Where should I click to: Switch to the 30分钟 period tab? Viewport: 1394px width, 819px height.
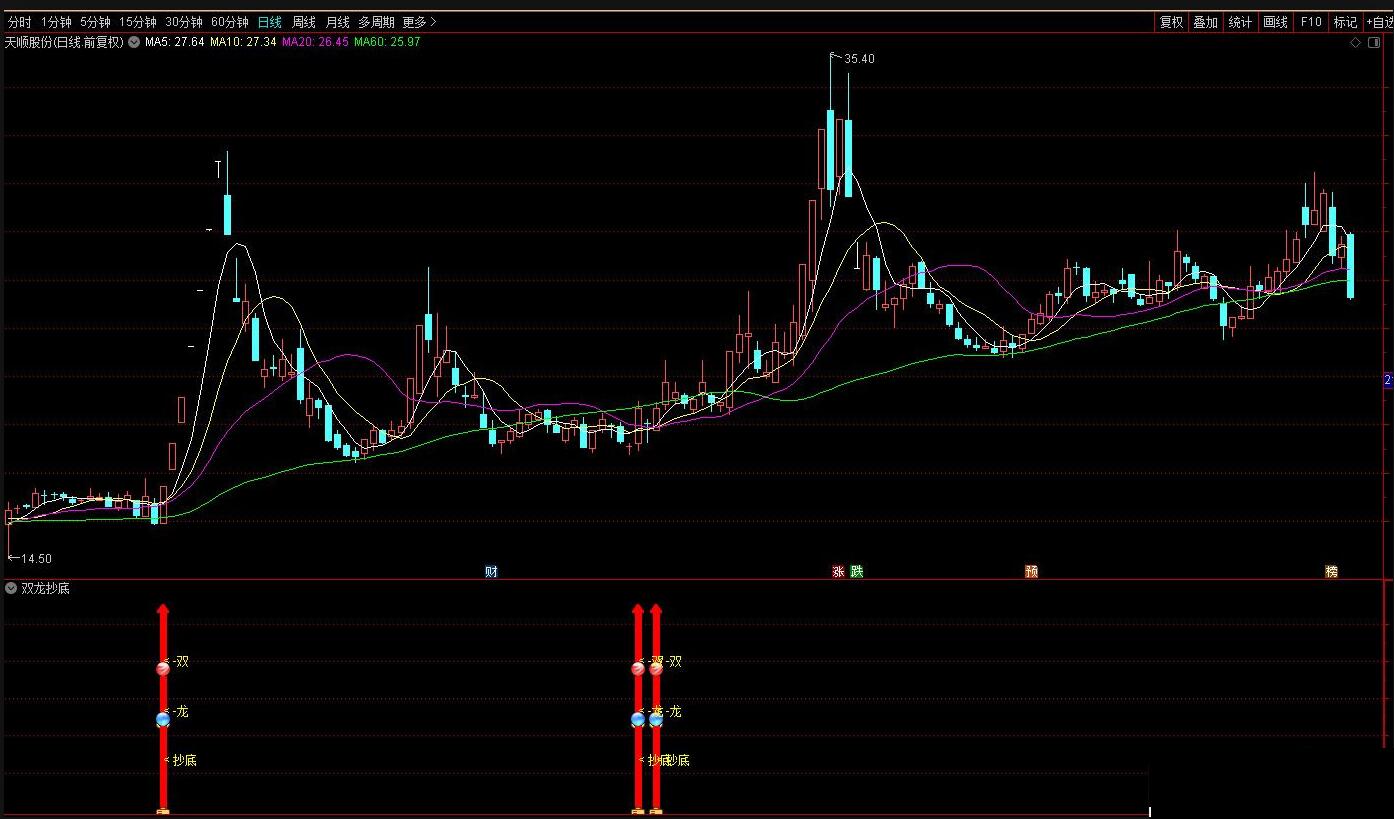[183, 22]
